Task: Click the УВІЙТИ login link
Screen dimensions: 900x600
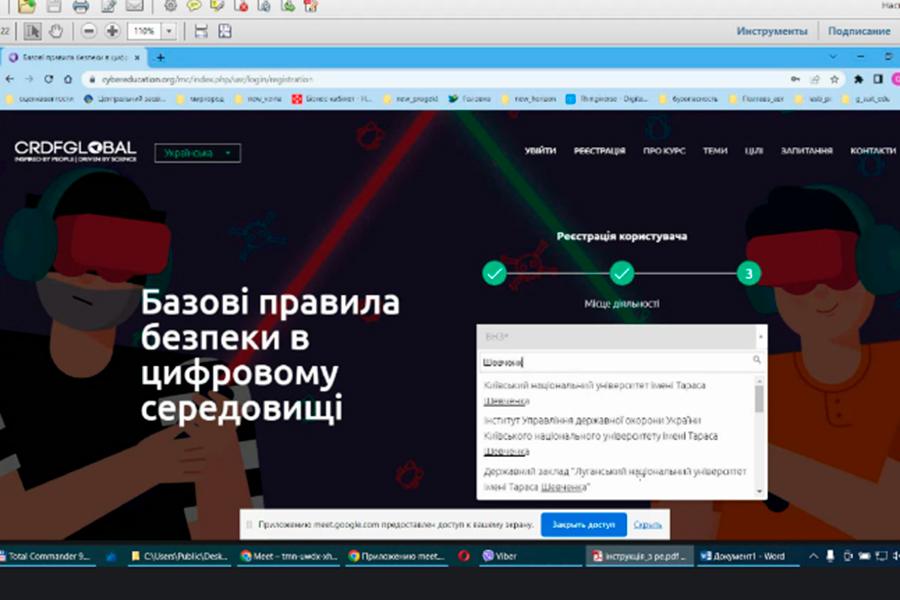Action: (x=540, y=151)
